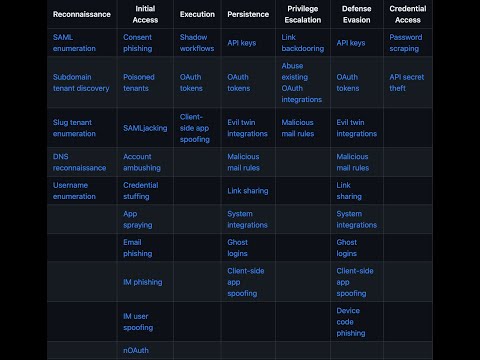Open Email phishing link
This screenshot has width=480, height=360.
pyautogui.click(x=137, y=248)
